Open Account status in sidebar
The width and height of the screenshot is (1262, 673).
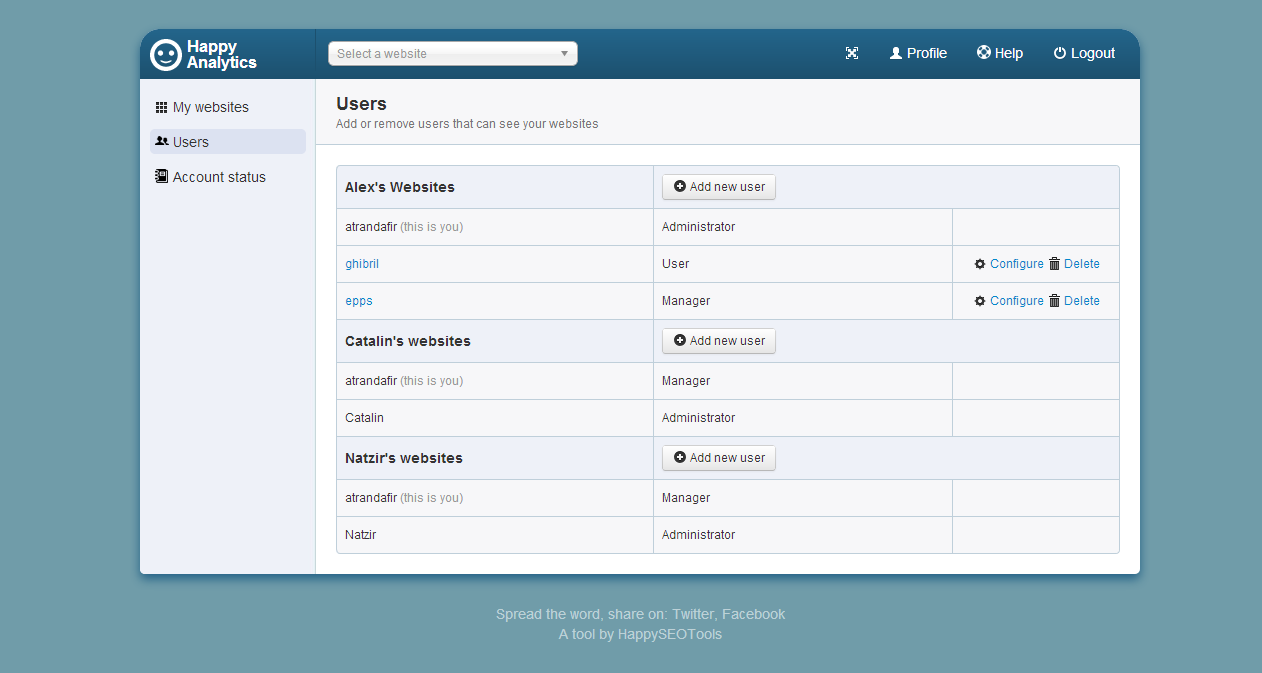218,177
